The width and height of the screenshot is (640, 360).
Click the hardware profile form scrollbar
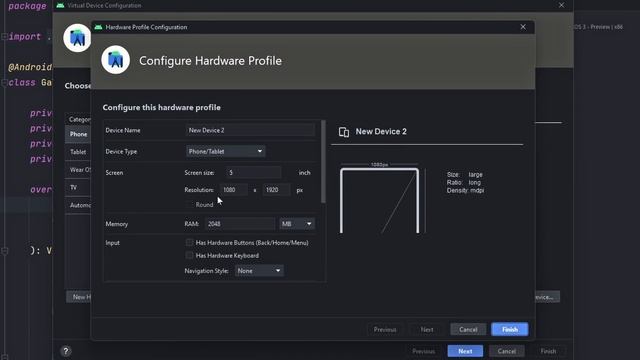pos(323,162)
